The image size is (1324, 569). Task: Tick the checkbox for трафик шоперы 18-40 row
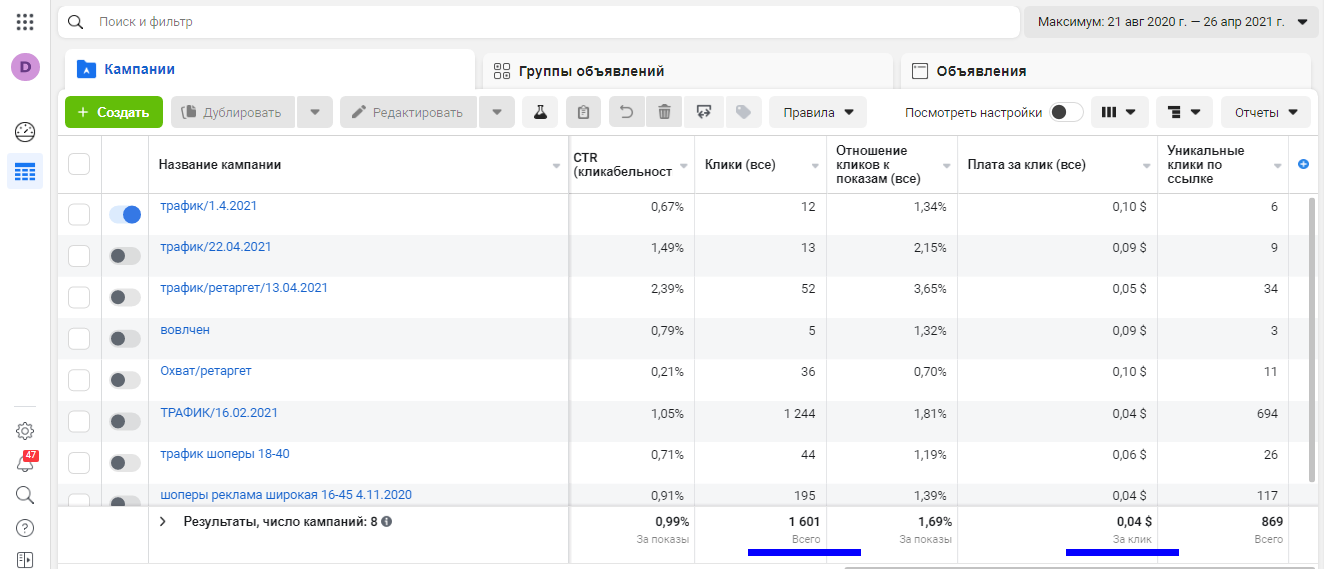[x=79, y=463]
